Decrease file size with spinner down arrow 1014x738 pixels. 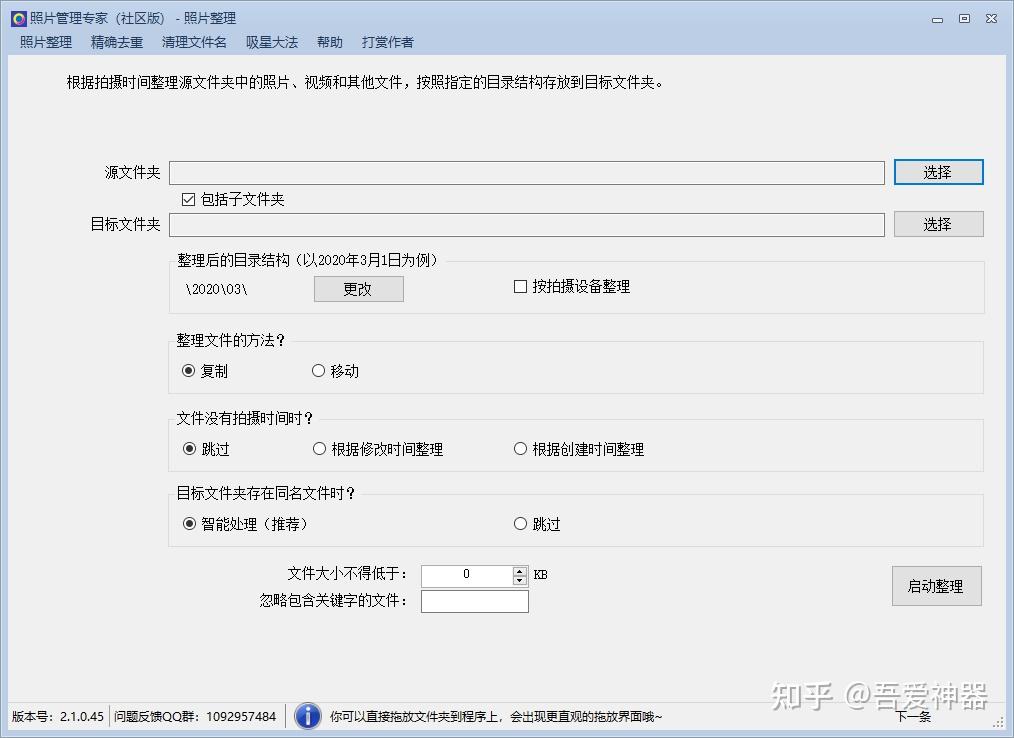pos(520,580)
